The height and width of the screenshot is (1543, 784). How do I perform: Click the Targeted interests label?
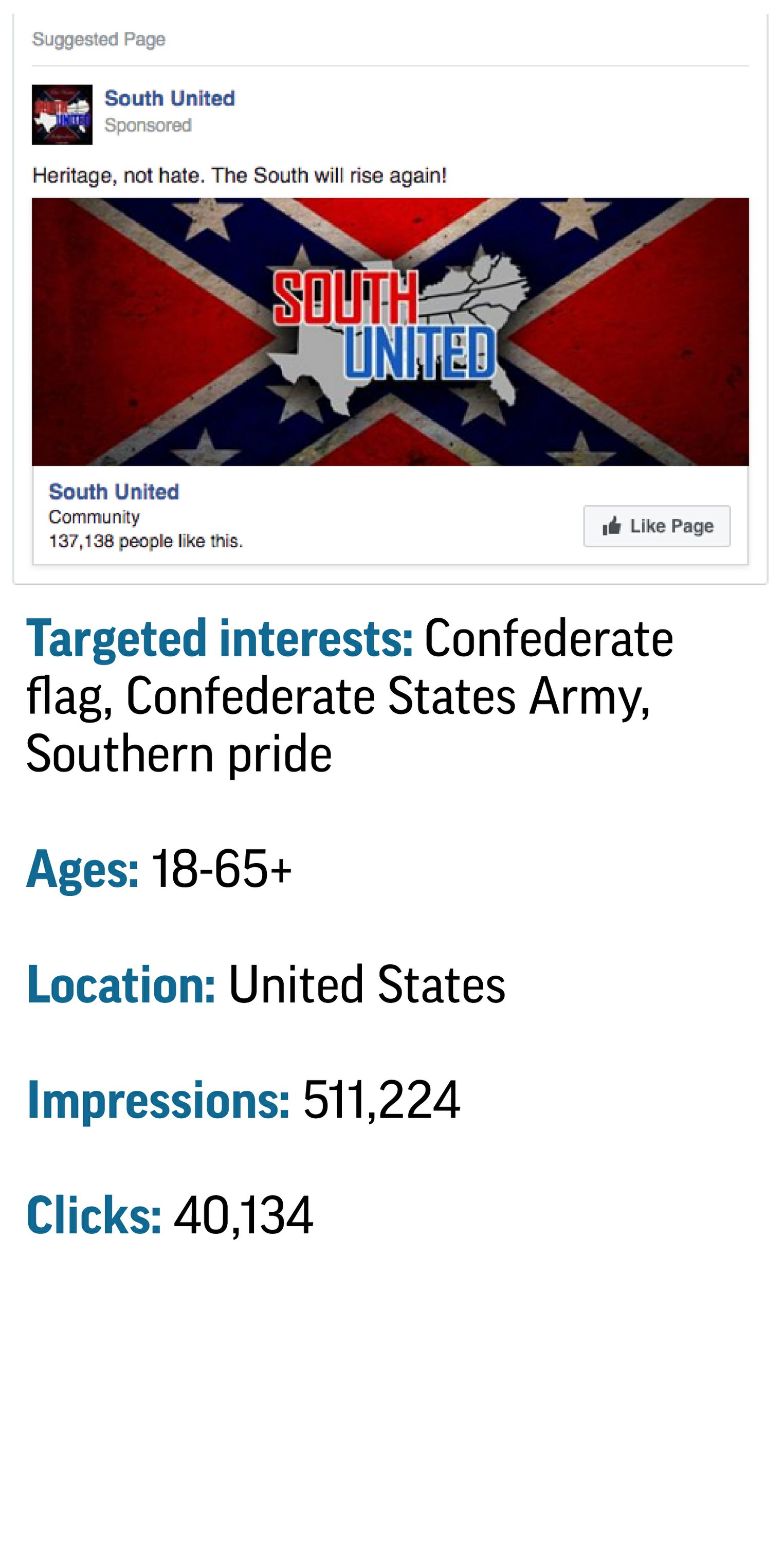219,638
